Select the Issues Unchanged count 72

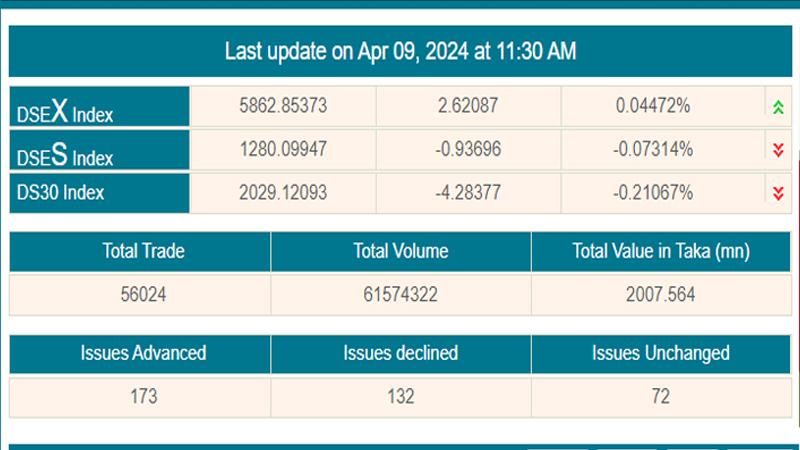(x=660, y=396)
